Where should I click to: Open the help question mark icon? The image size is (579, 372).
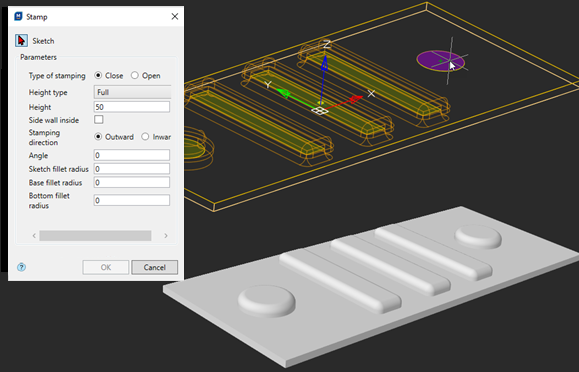pyautogui.click(x=21, y=267)
